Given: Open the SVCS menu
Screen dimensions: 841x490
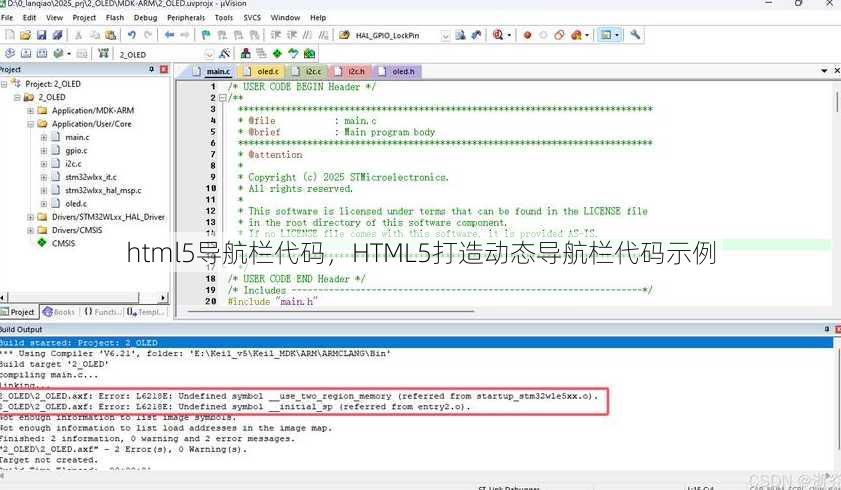Looking at the screenshot, I should 252,18.
